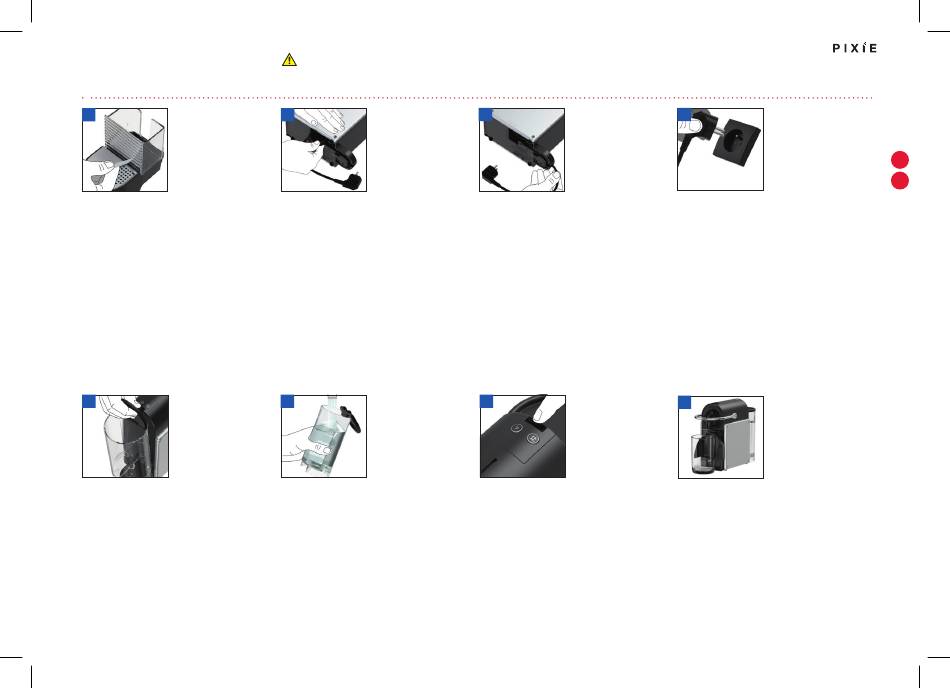The height and width of the screenshot is (688, 950).
Task: Click blue step square on full coffee machine image
Action: (x=685, y=403)
